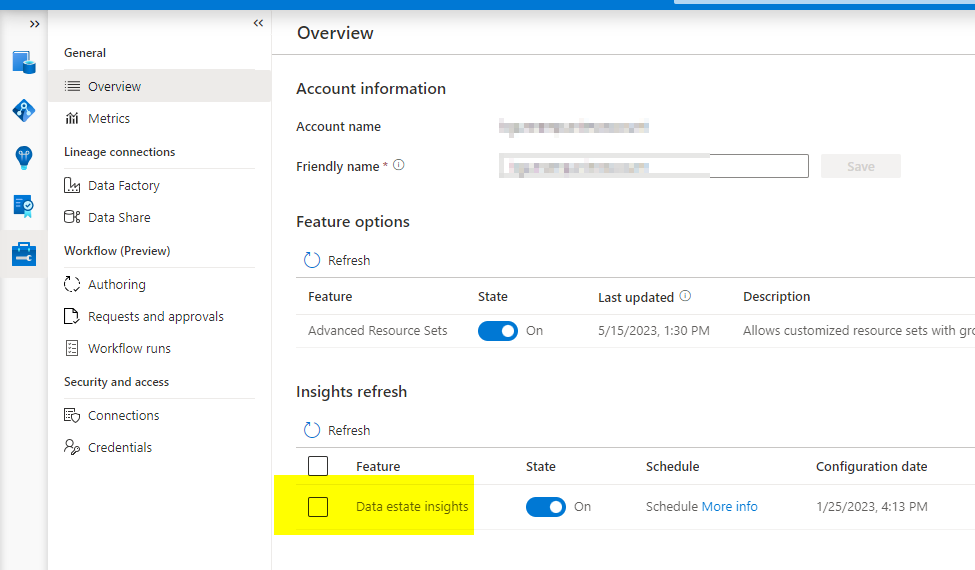Click the Configuration date column header
Screen dimensions: 975x570
(871, 466)
